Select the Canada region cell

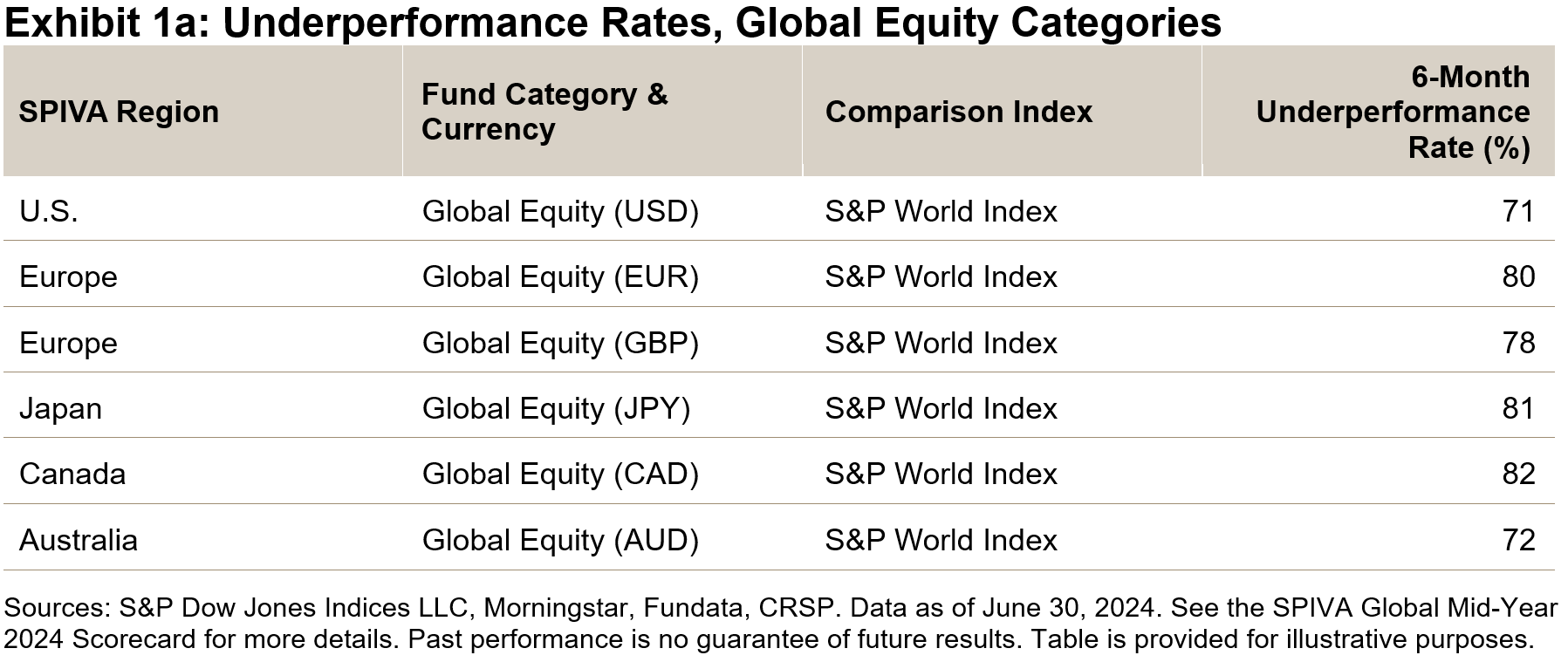pos(72,474)
